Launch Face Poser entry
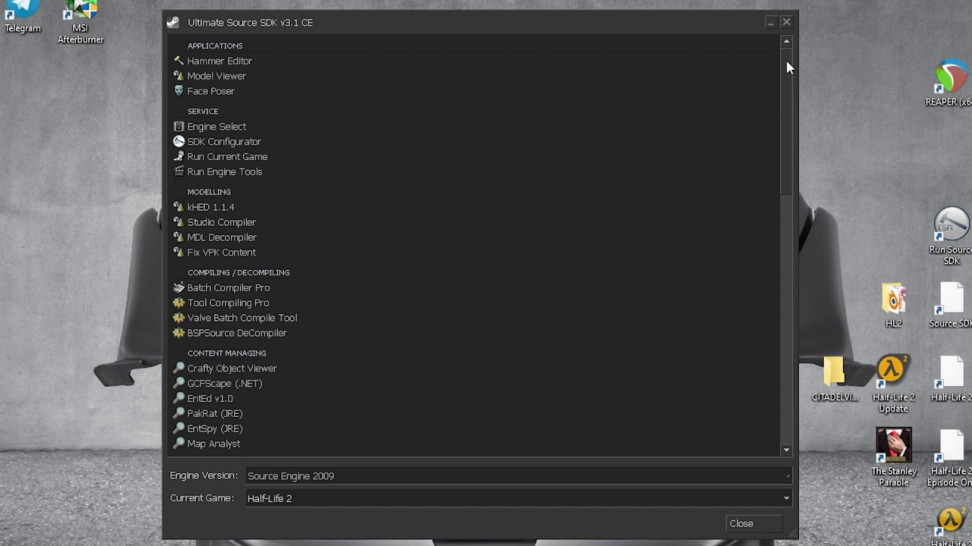This screenshot has width=972, height=546. click(x=211, y=90)
